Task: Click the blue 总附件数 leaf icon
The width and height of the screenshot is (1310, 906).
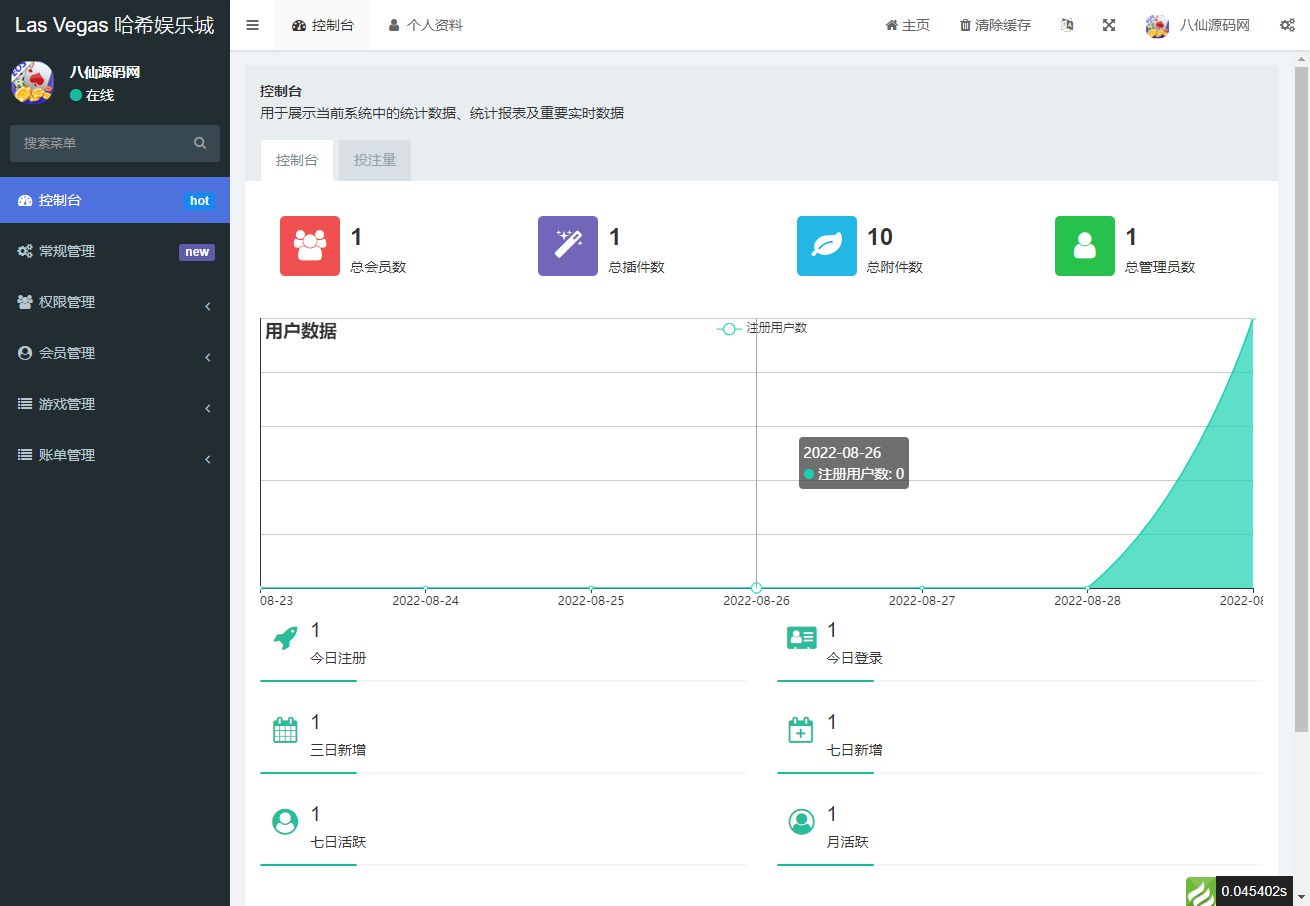Action: (x=827, y=246)
